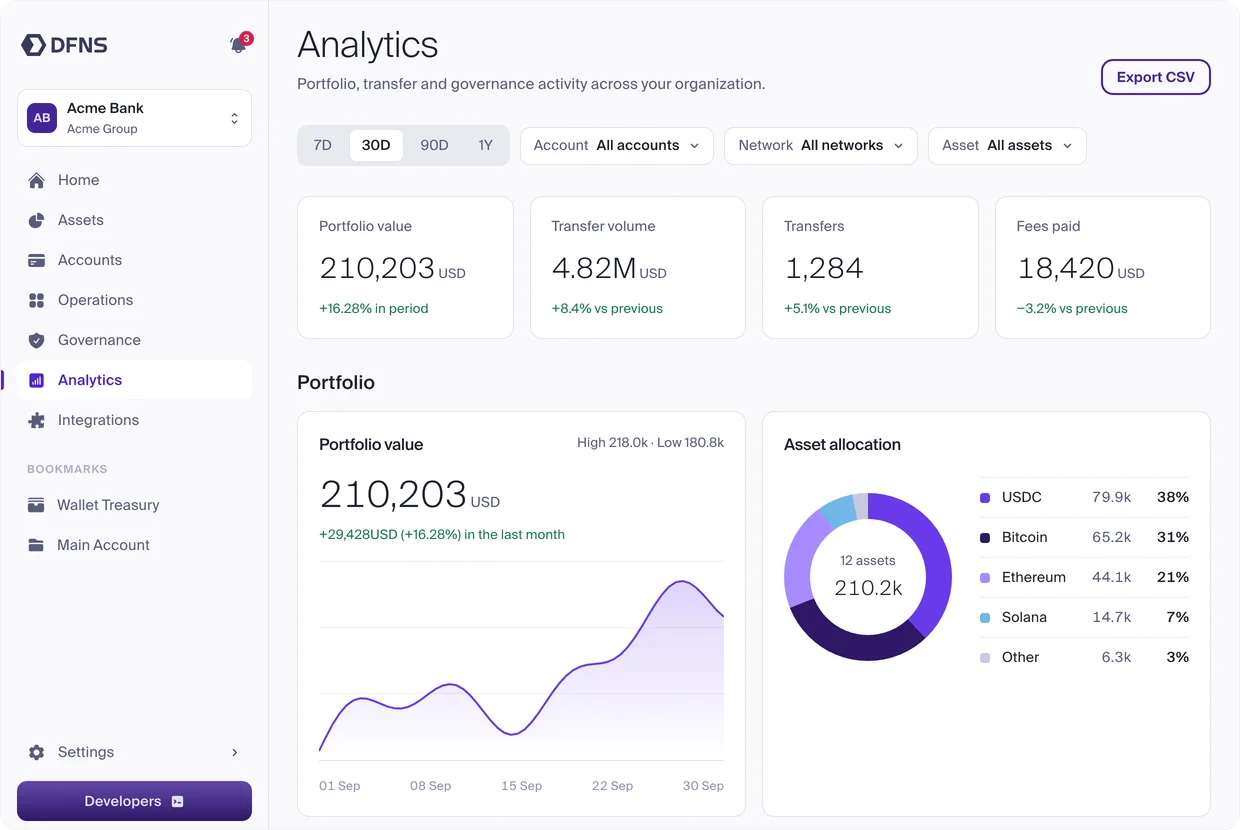Click the DFNS logo
This screenshot has width=1240, height=830.
point(64,45)
